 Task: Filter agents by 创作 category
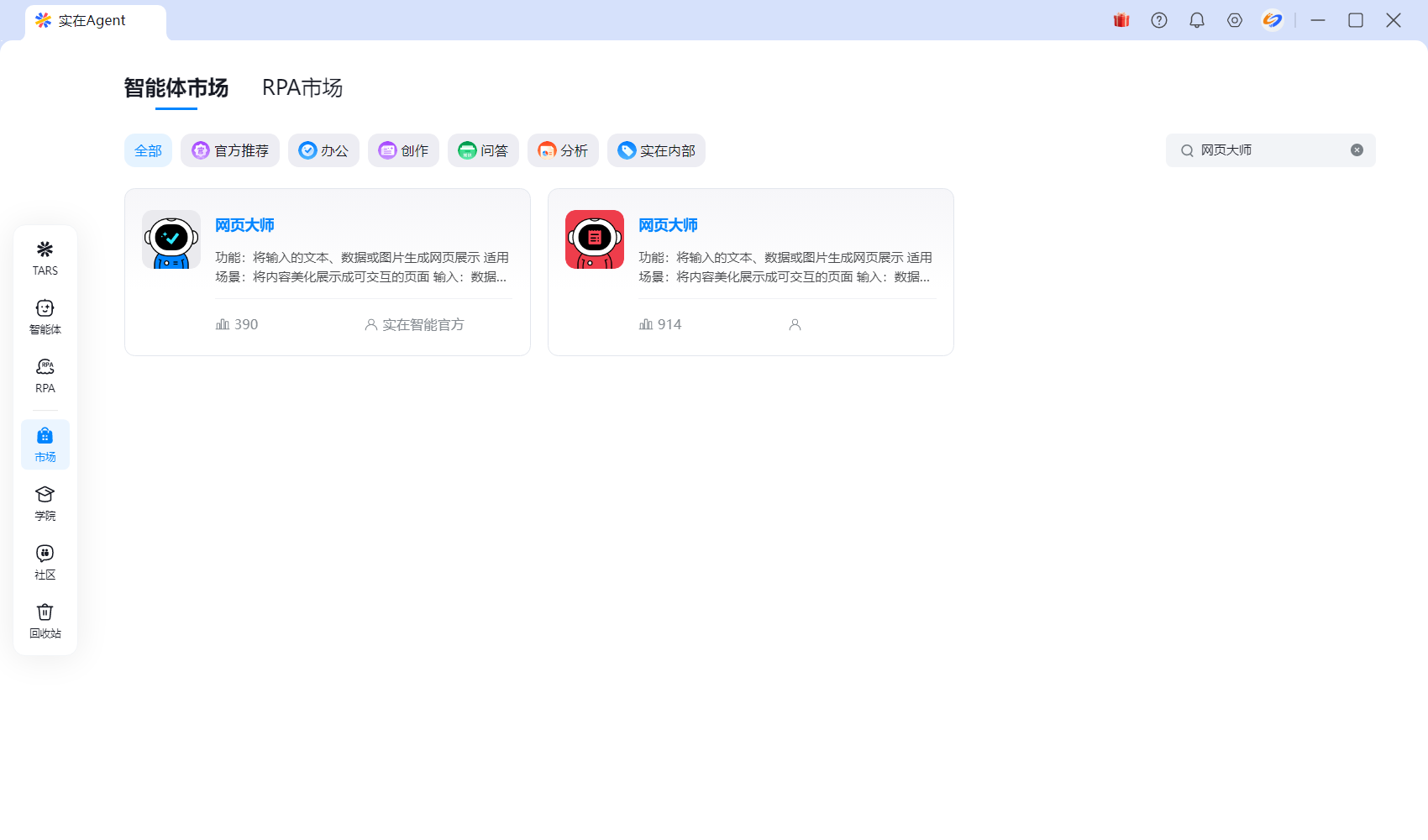click(x=403, y=150)
